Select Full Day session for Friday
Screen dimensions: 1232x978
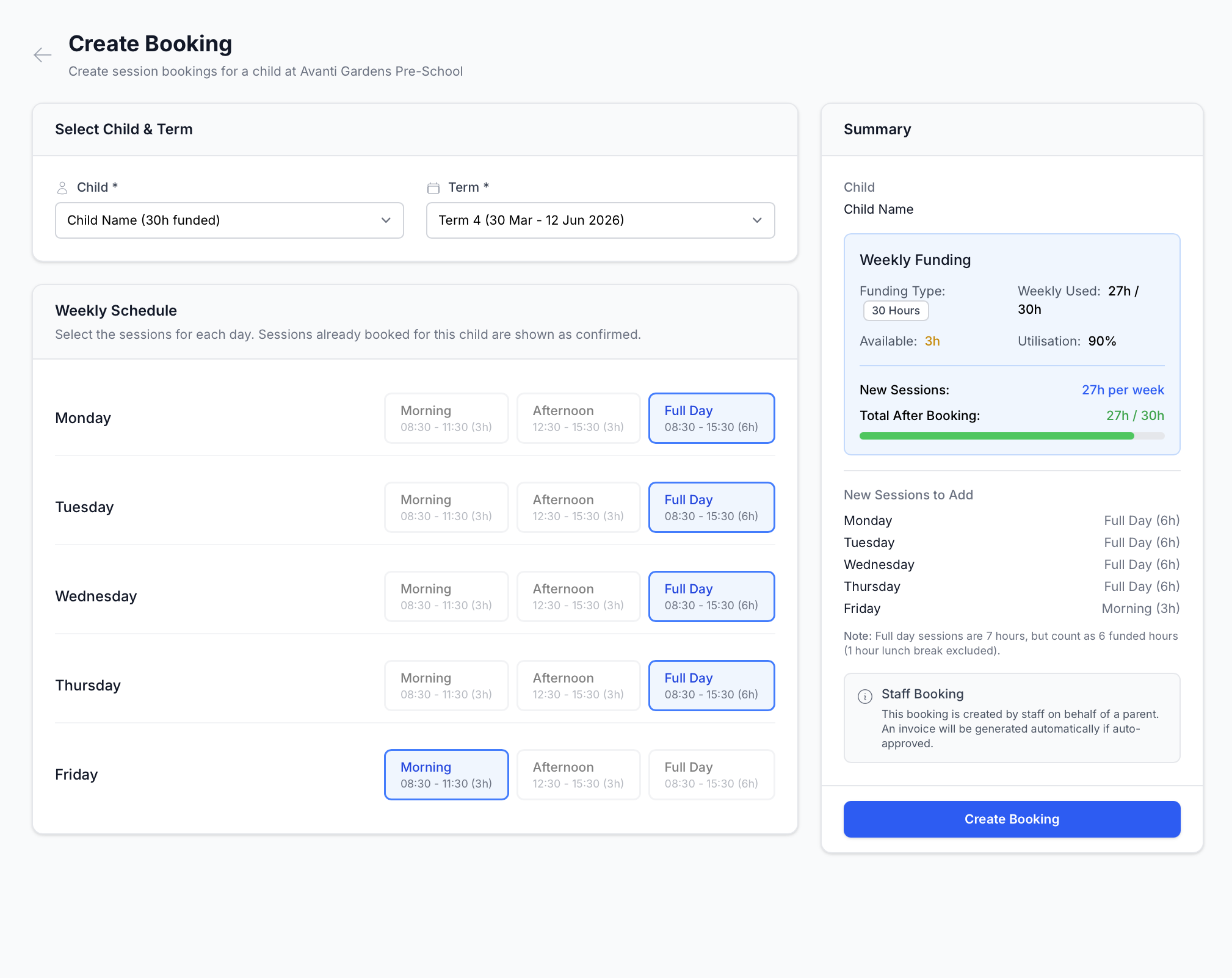[711, 774]
